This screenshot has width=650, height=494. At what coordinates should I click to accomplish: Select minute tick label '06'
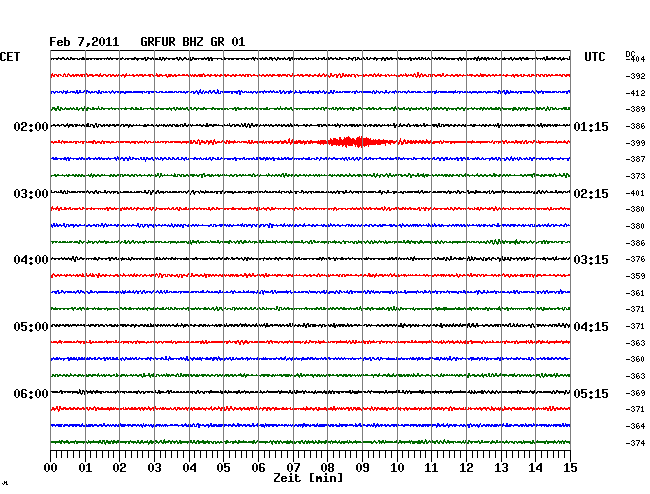coord(258,467)
